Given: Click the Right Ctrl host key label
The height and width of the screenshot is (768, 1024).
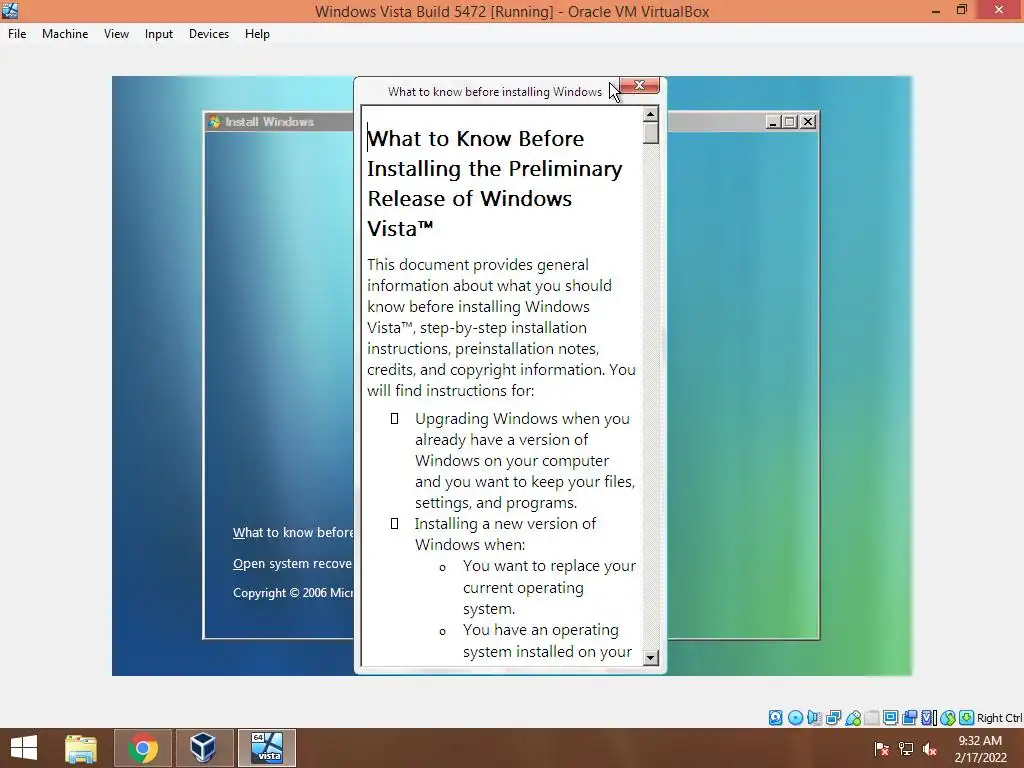Looking at the screenshot, I should [999, 718].
